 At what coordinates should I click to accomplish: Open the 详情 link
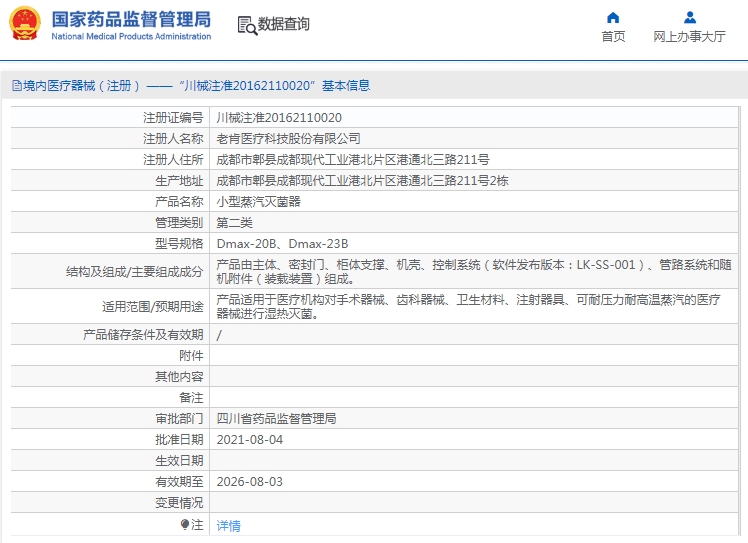[229, 526]
